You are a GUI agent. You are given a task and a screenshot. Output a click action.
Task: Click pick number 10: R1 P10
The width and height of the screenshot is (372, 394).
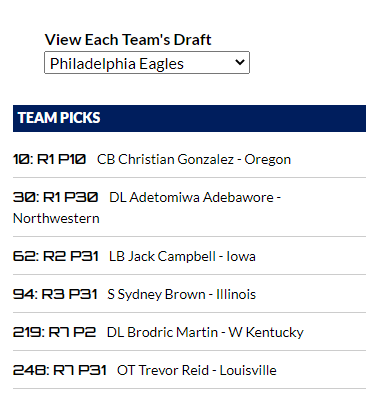pyautogui.click(x=49, y=159)
